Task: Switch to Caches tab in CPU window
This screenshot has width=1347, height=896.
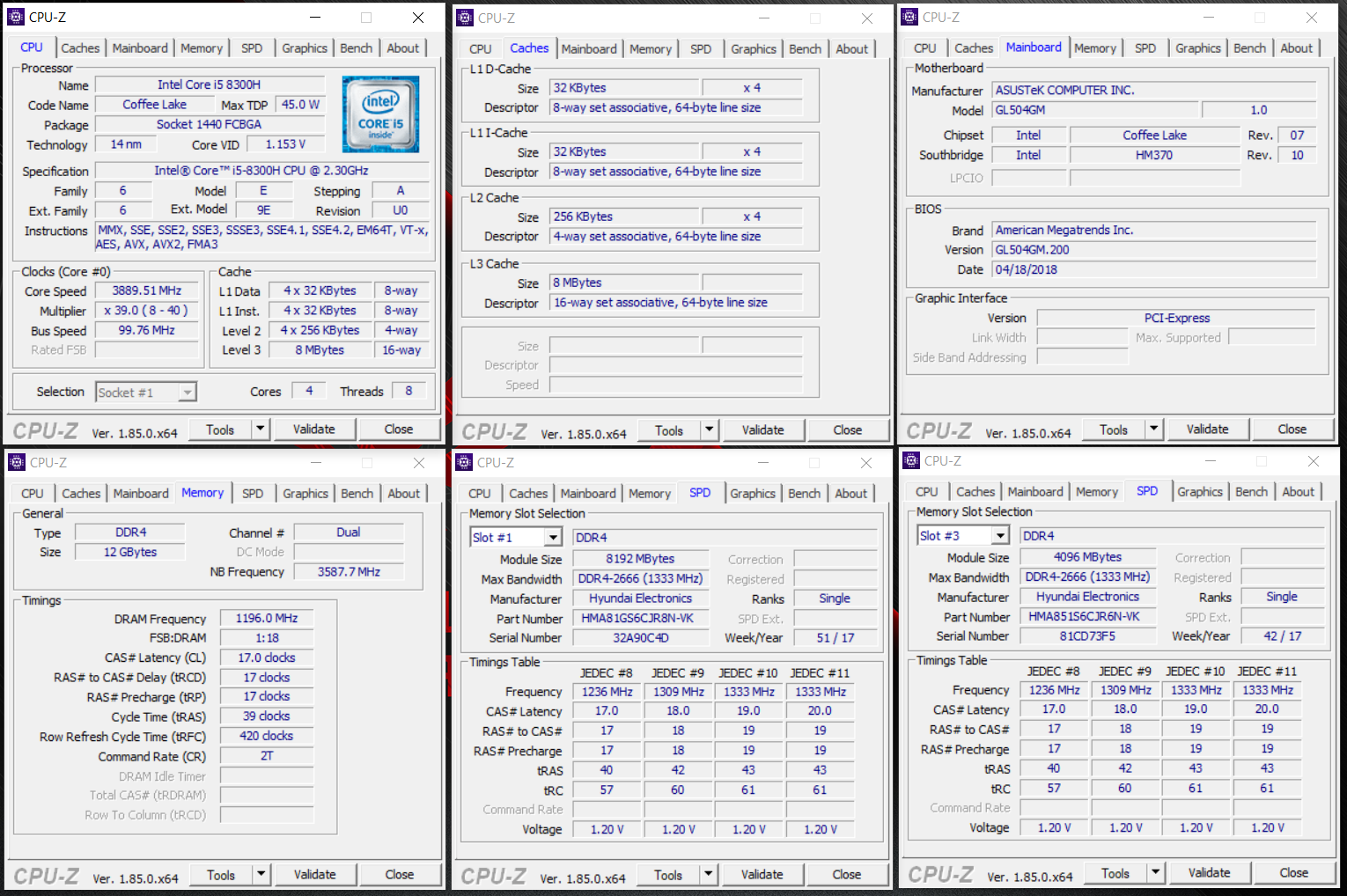Action: tap(80, 48)
